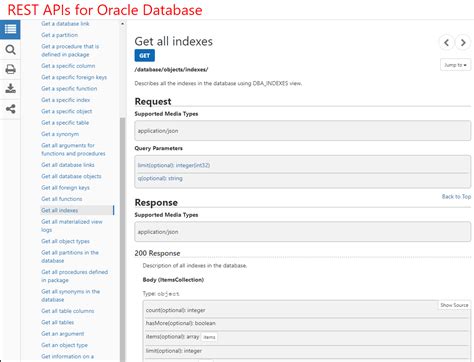The height and width of the screenshot is (362, 474).
Task: Click the Response application/json media type
Action: click(158, 232)
